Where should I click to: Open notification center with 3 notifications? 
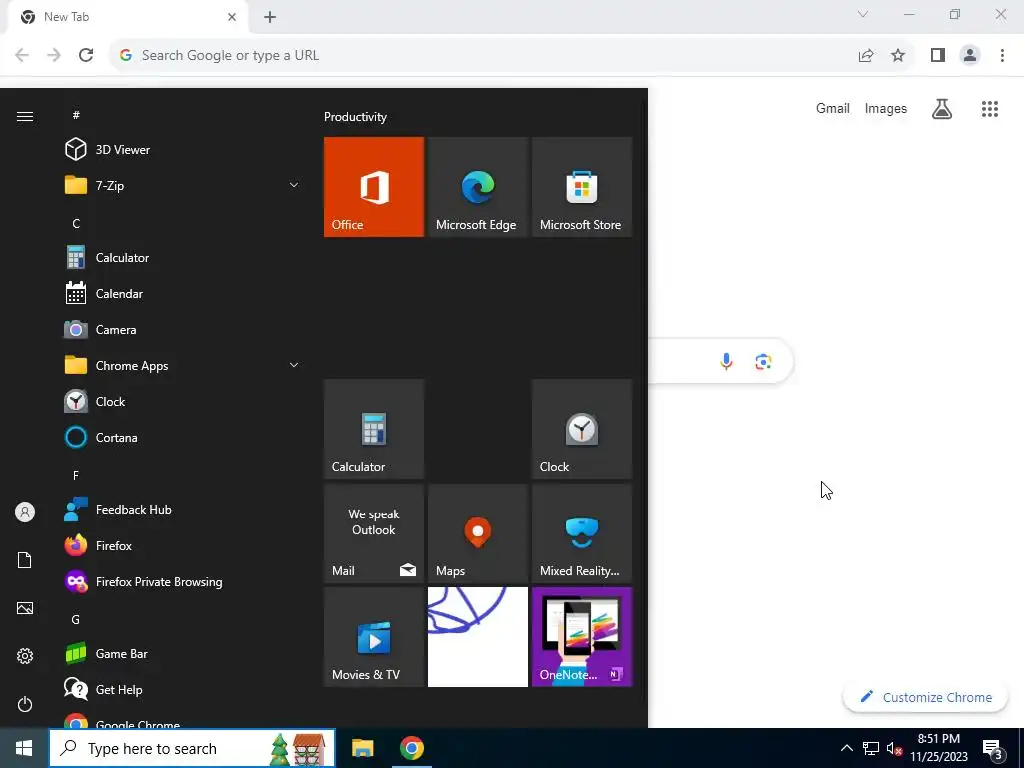pos(993,748)
